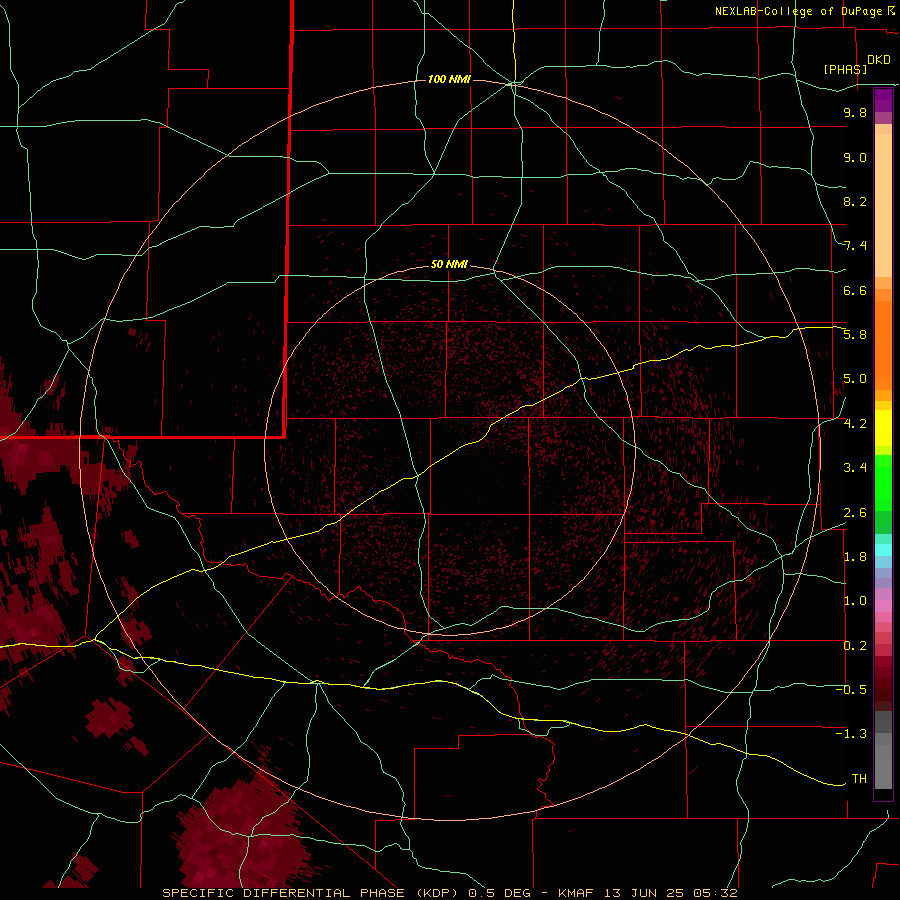
Task: Click the large radar echo above the caption
Action: coord(244,832)
